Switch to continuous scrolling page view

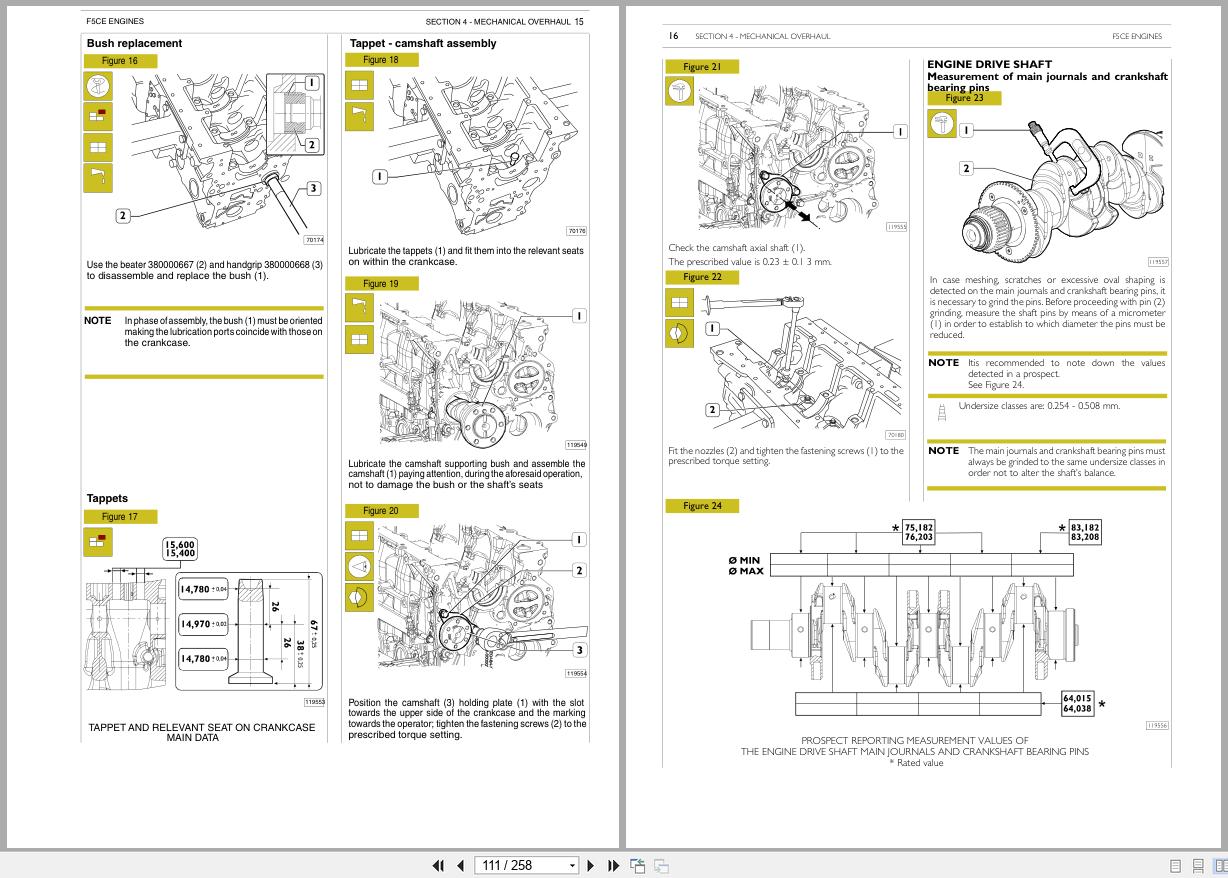pos(1198,866)
